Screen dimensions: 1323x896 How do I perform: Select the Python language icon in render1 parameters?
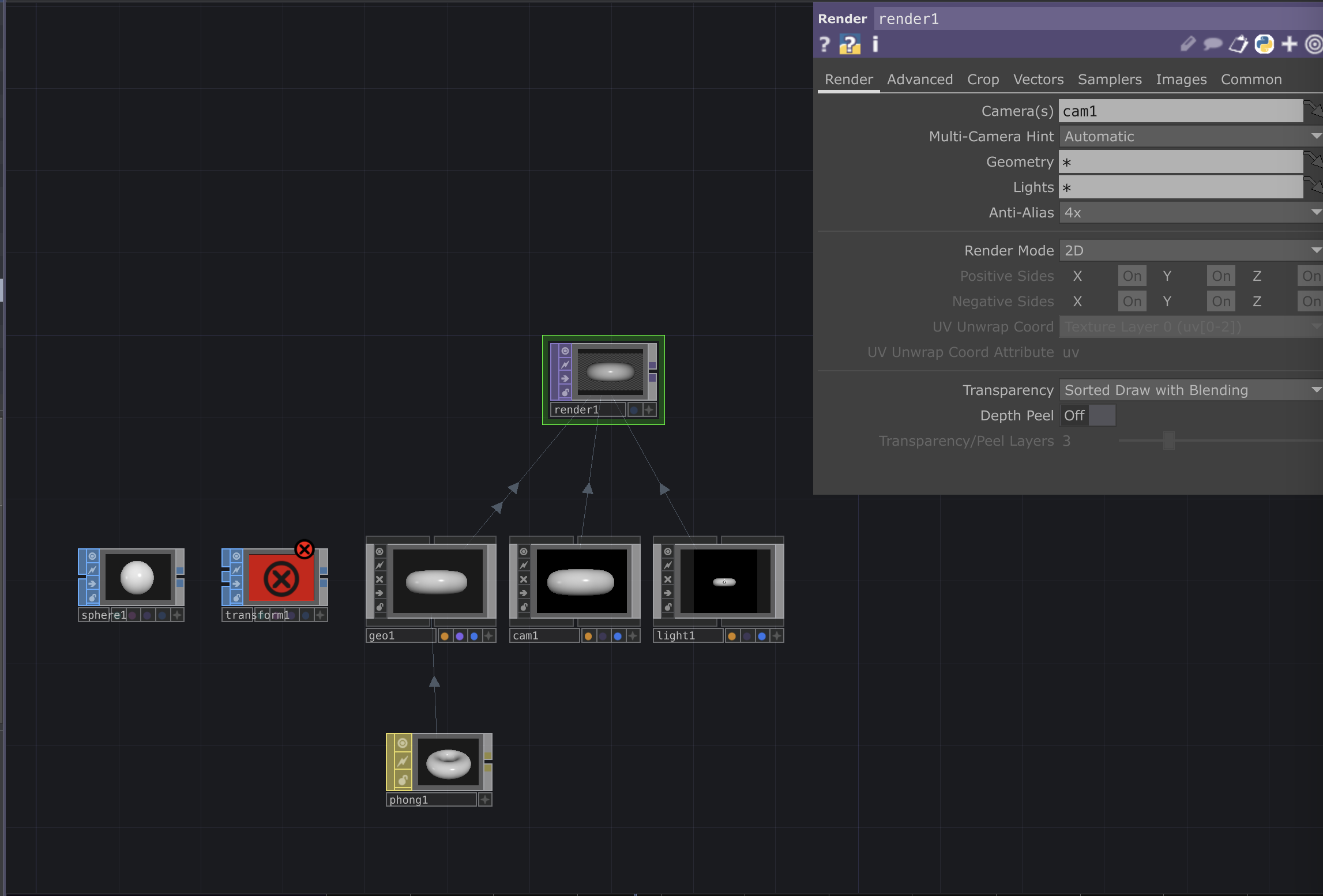[x=1264, y=44]
